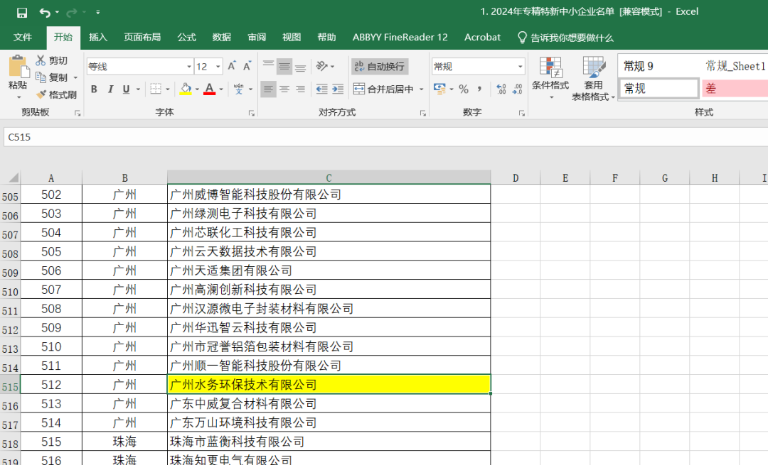The width and height of the screenshot is (768, 465).
Task: Toggle Bold formatting
Action: (94, 89)
